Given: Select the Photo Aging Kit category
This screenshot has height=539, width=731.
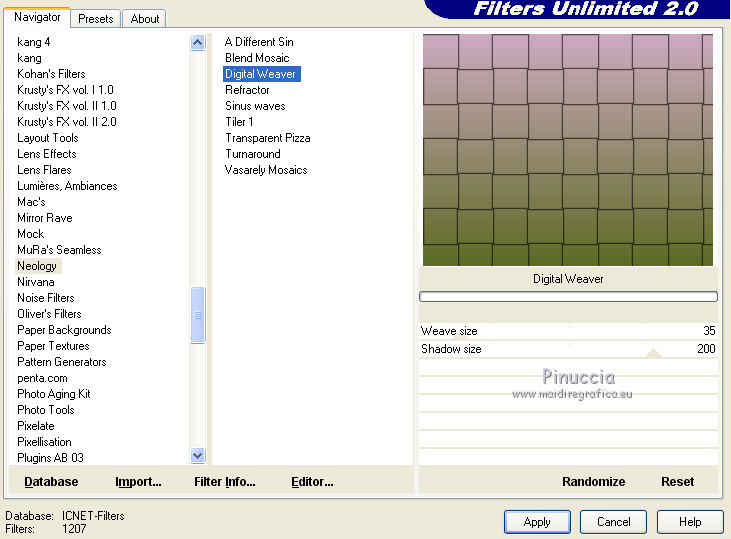Looking at the screenshot, I should (54, 394).
